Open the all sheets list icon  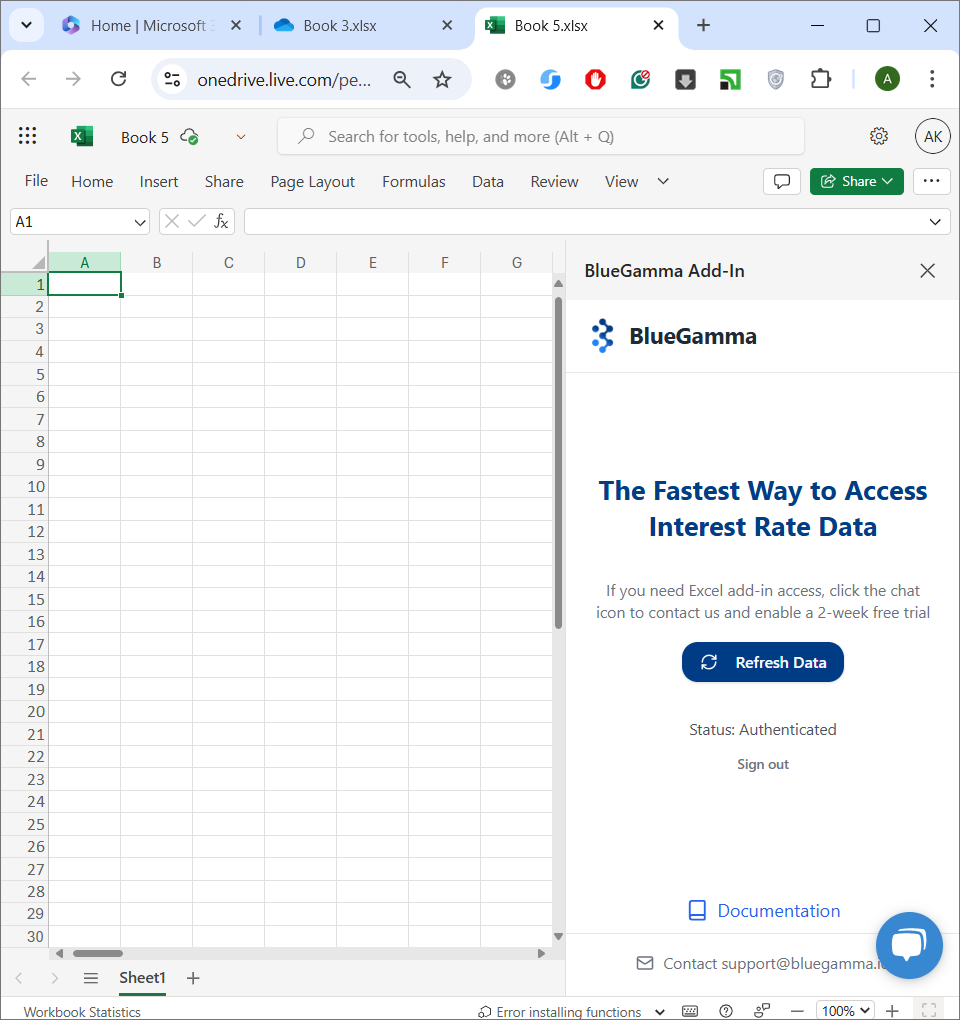coord(91,978)
